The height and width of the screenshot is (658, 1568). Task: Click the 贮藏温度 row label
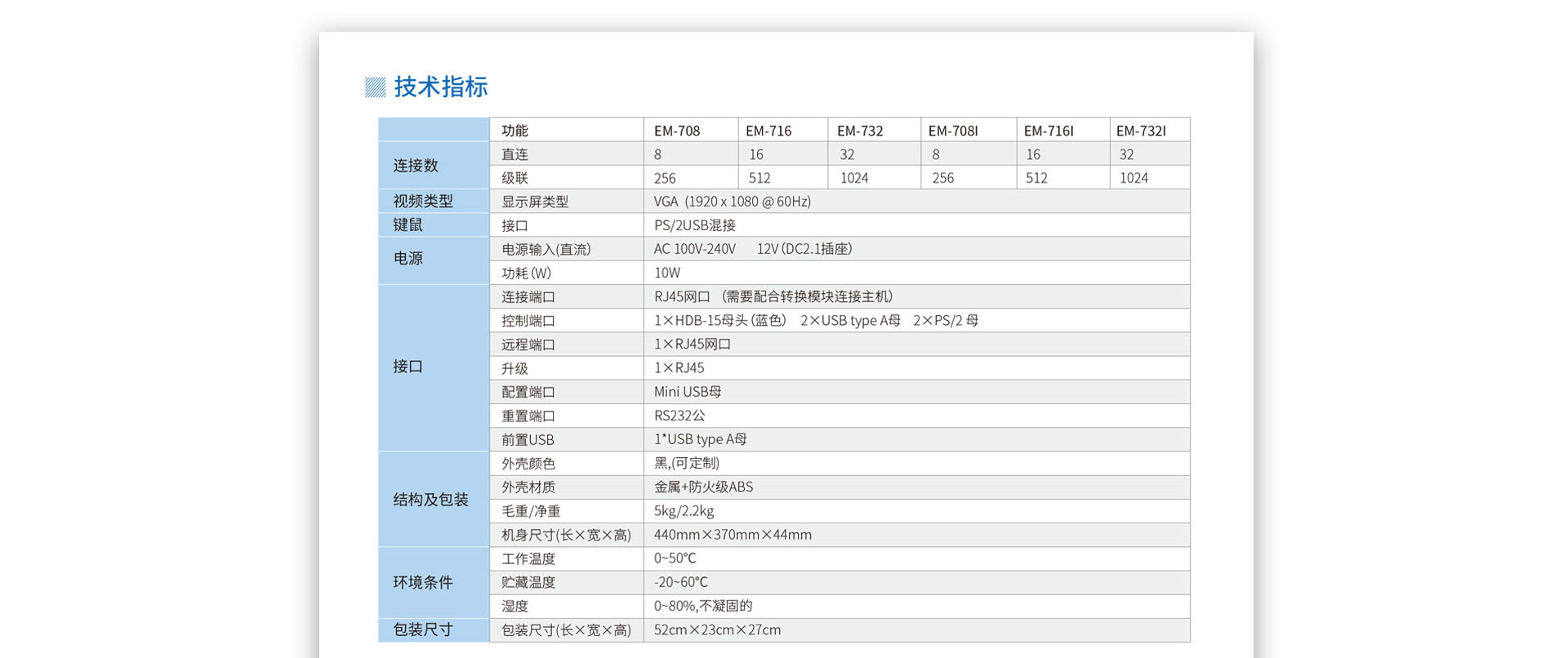coord(528,582)
